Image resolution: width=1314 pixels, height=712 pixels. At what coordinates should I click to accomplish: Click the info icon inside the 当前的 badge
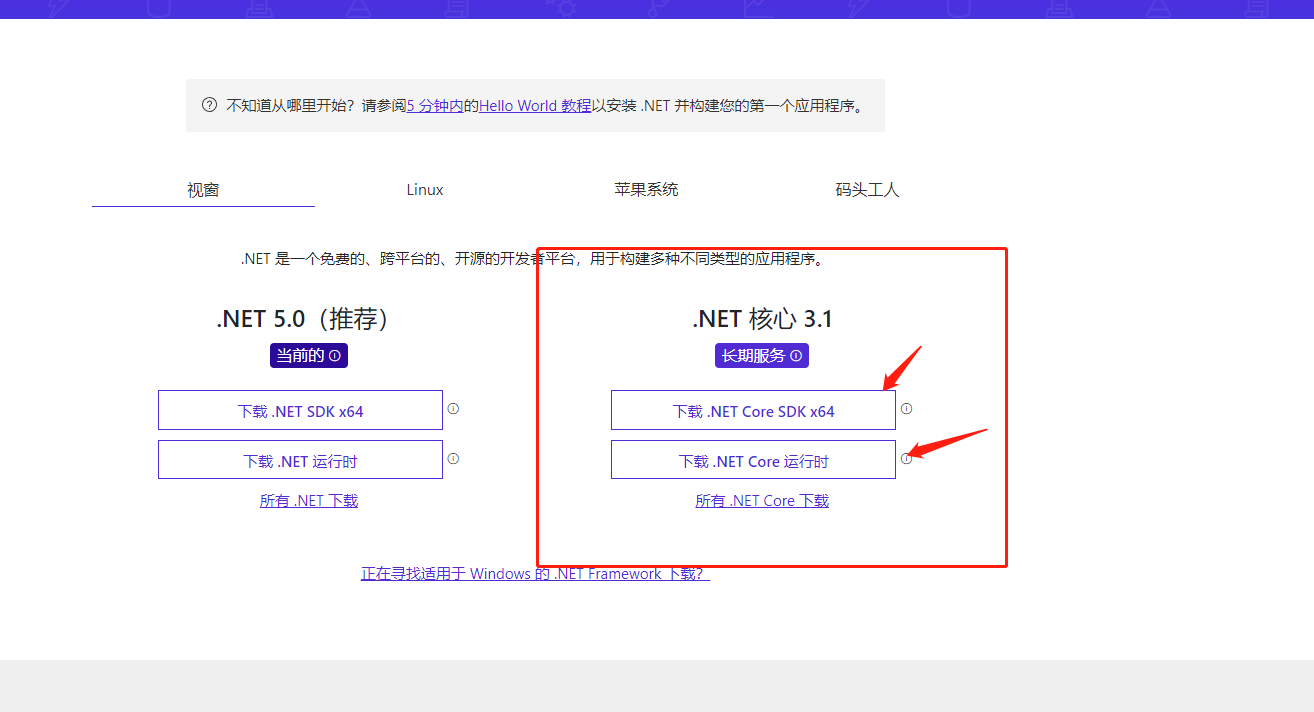tap(335, 355)
